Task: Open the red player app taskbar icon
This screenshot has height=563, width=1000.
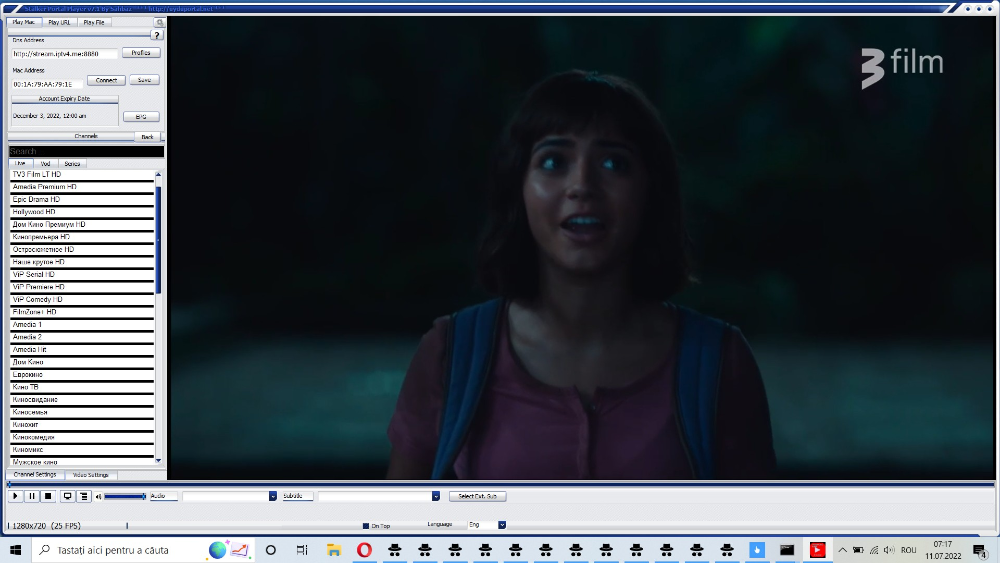Action: point(817,550)
